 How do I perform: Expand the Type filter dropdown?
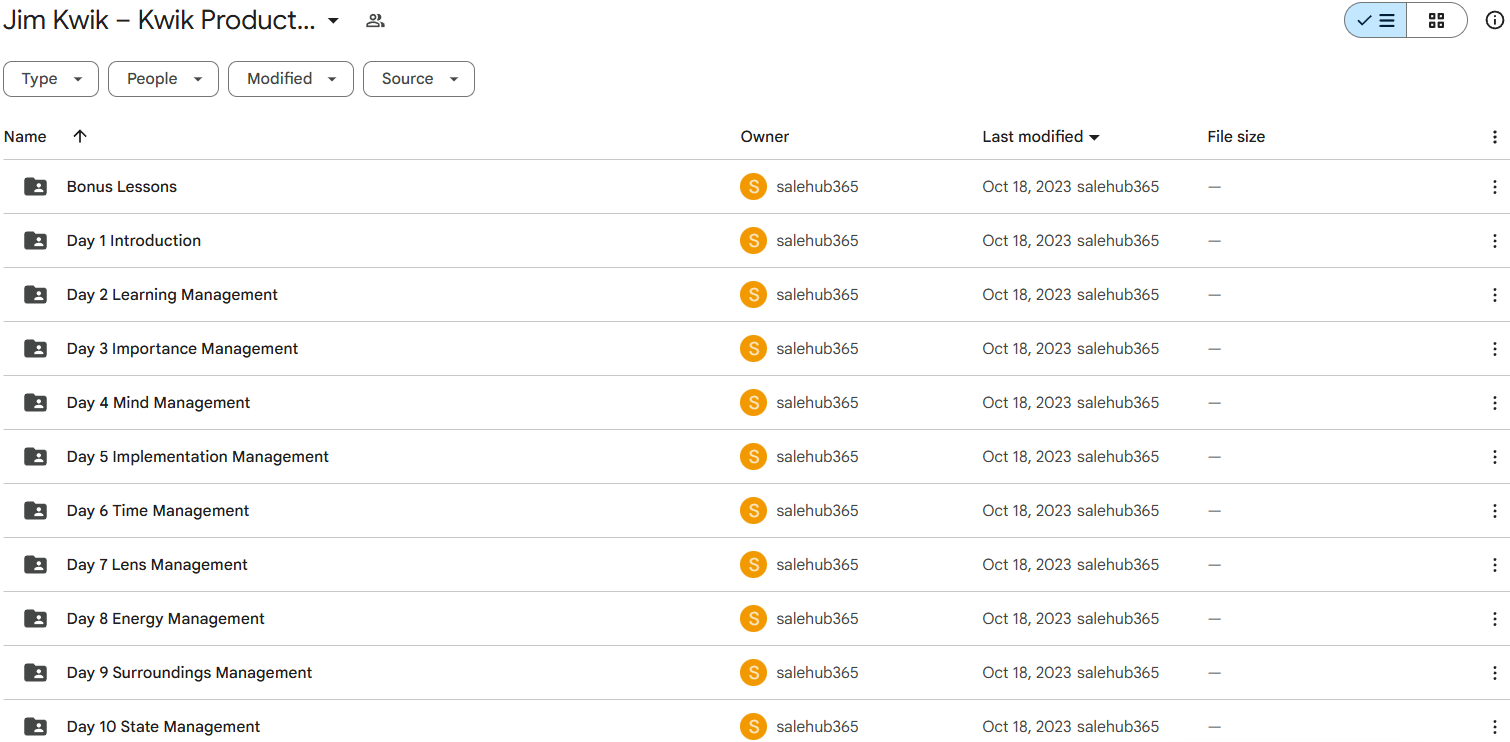pos(51,79)
